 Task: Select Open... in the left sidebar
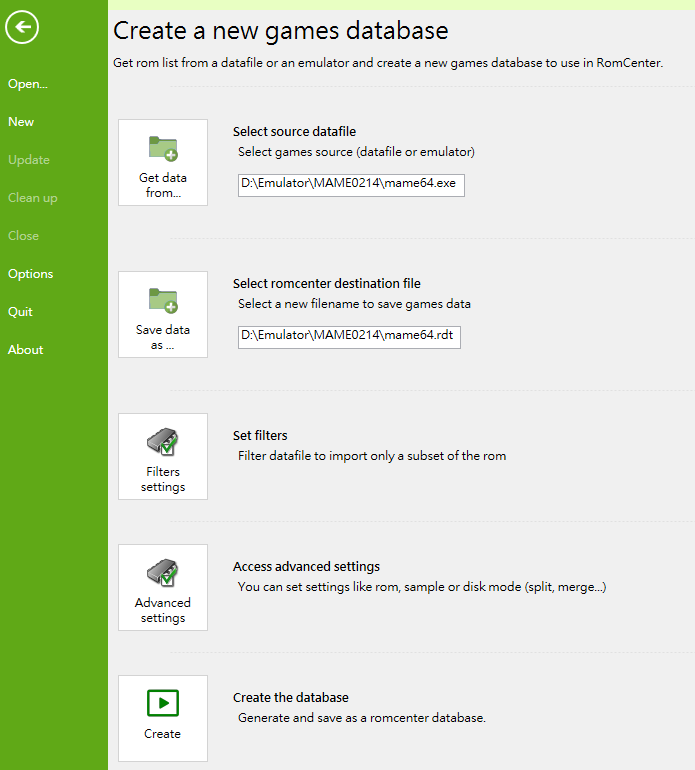[28, 84]
